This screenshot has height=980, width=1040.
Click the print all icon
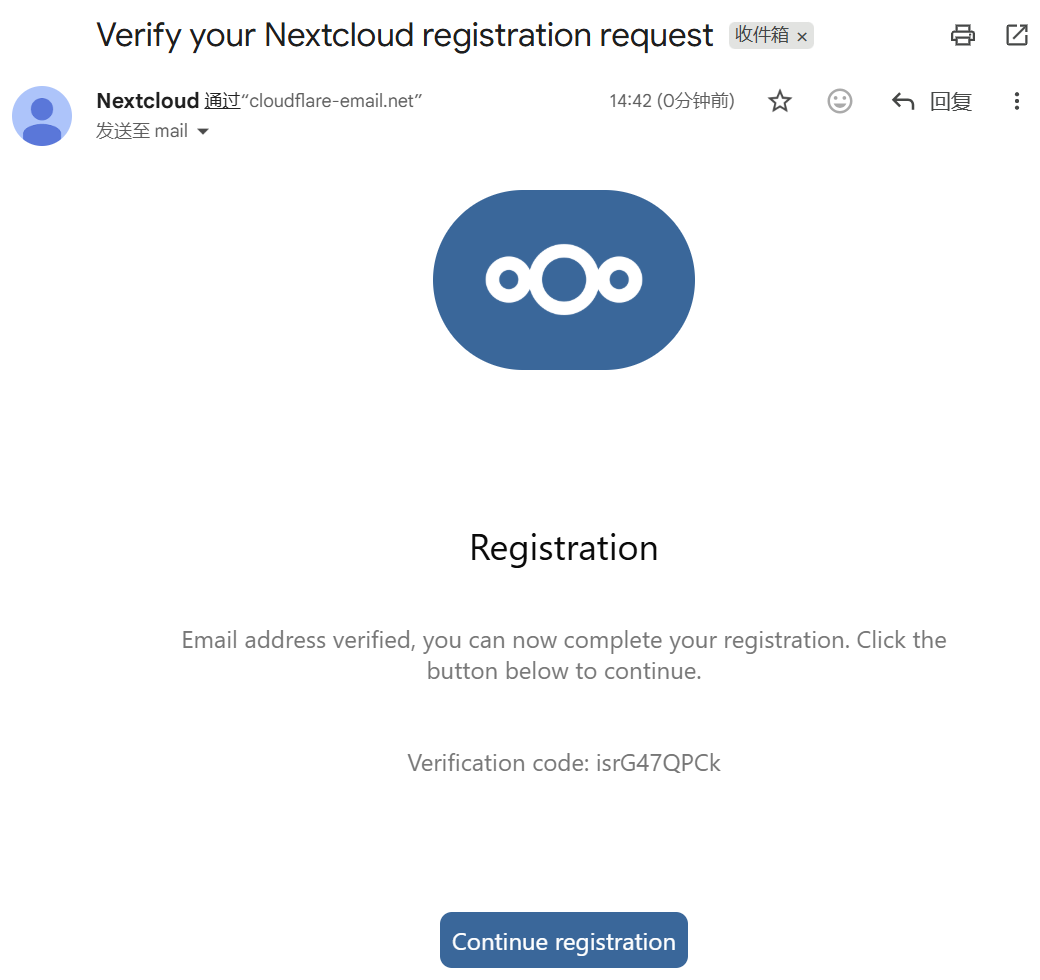pyautogui.click(x=962, y=36)
